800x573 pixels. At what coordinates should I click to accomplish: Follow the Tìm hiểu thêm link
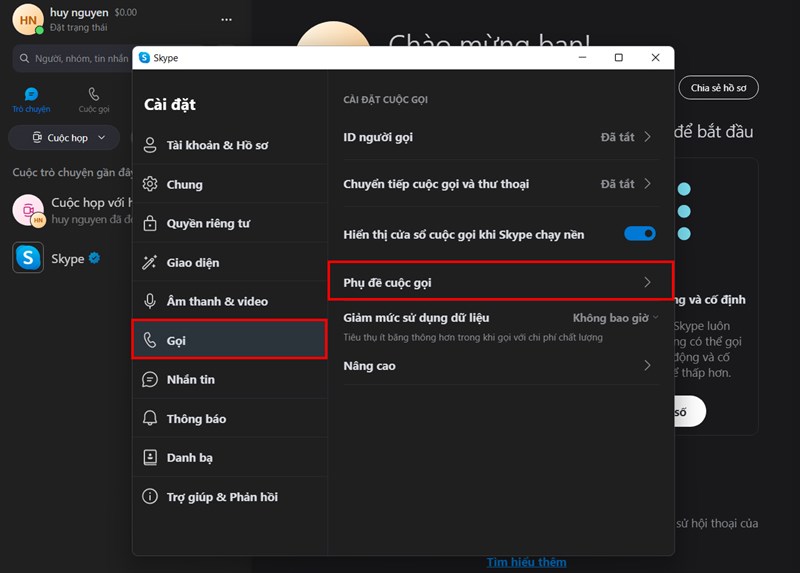point(527,562)
